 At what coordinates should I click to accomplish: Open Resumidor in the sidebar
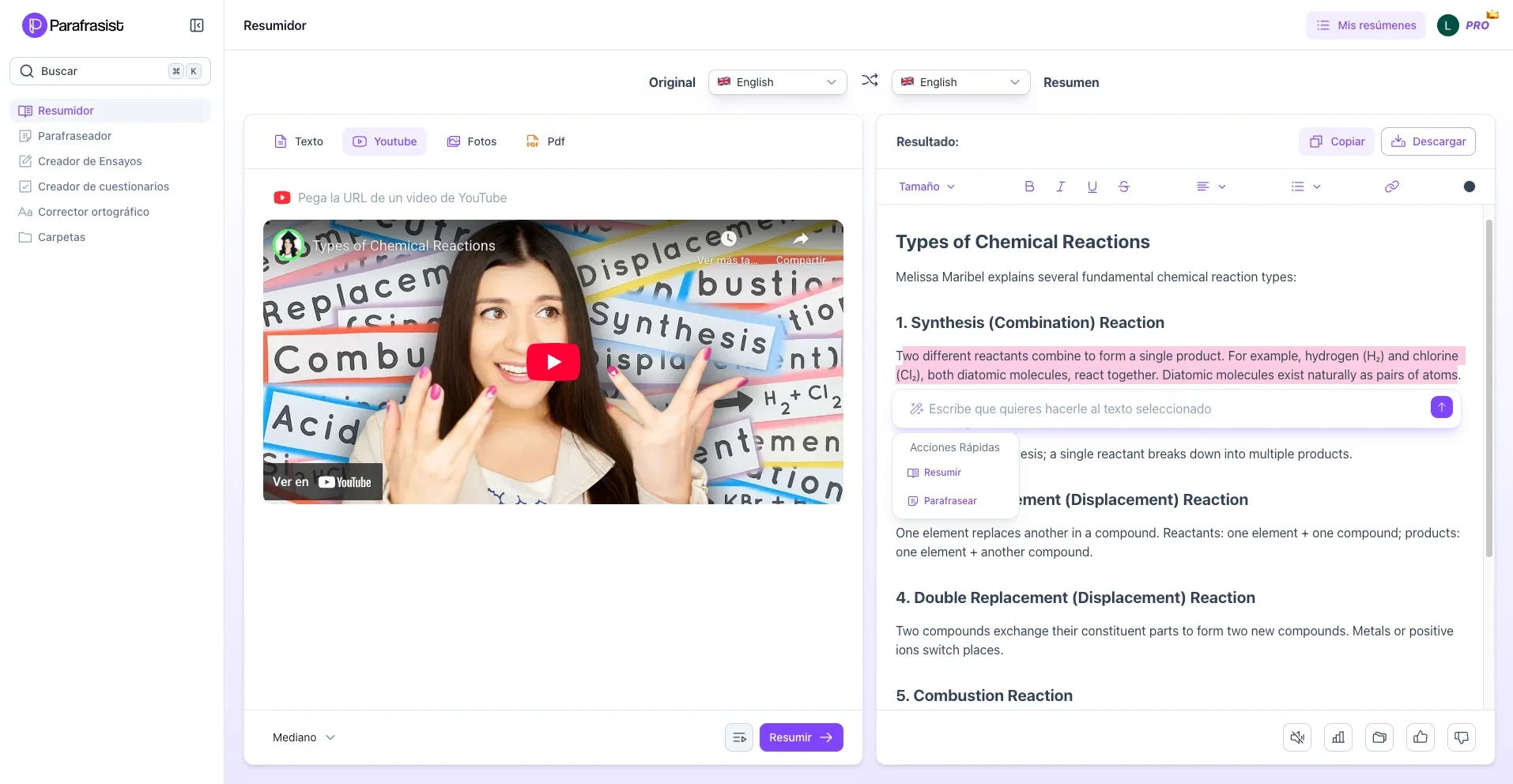110,111
